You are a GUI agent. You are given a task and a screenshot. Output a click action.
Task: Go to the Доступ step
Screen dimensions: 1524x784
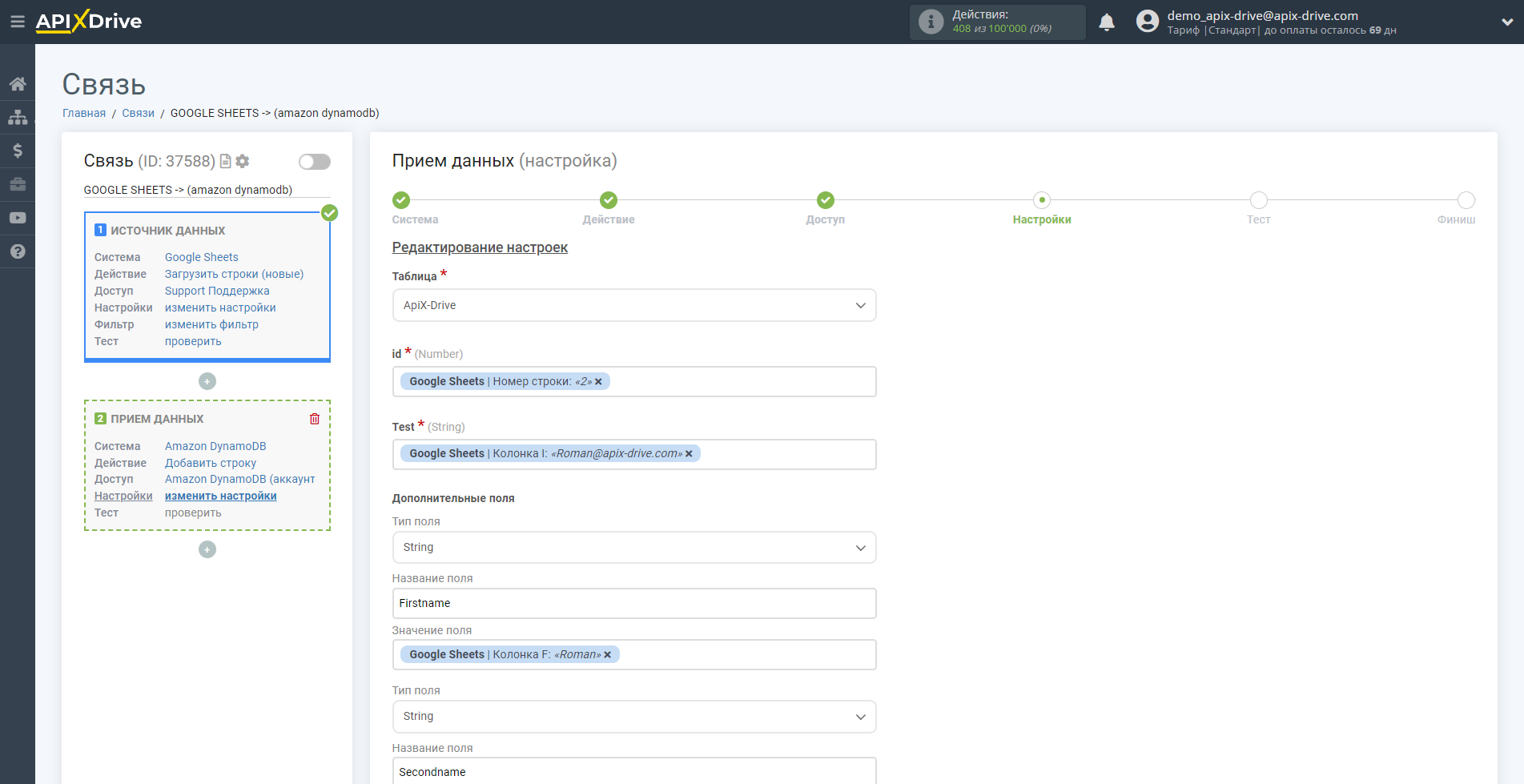point(826,200)
